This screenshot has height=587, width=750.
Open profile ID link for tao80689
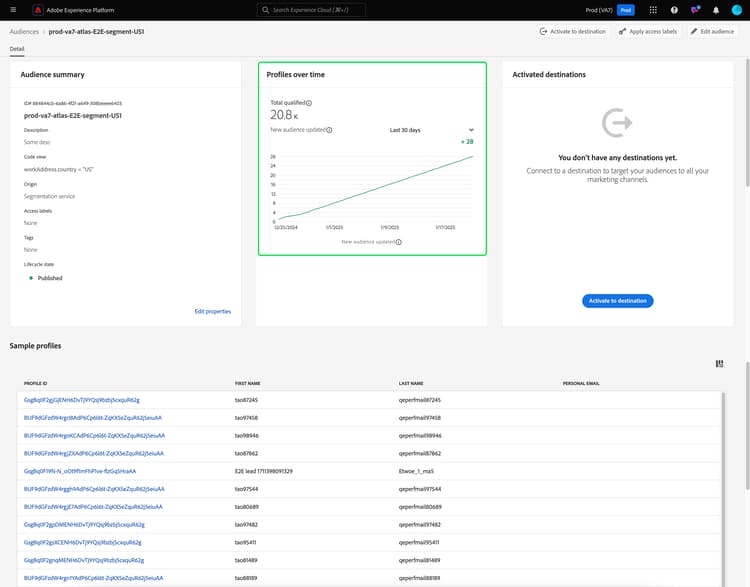coord(93,507)
